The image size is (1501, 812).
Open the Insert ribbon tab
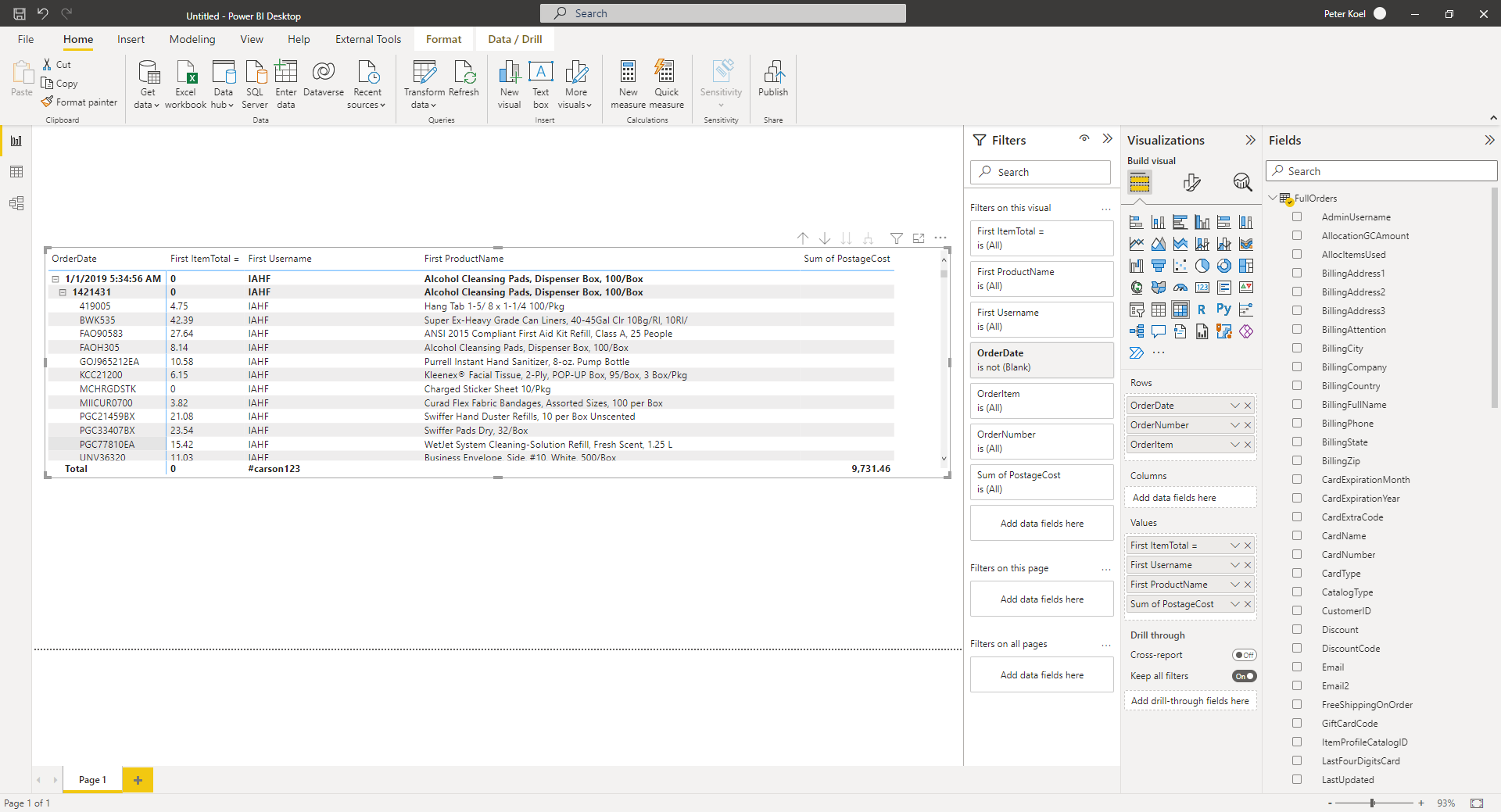(131, 39)
